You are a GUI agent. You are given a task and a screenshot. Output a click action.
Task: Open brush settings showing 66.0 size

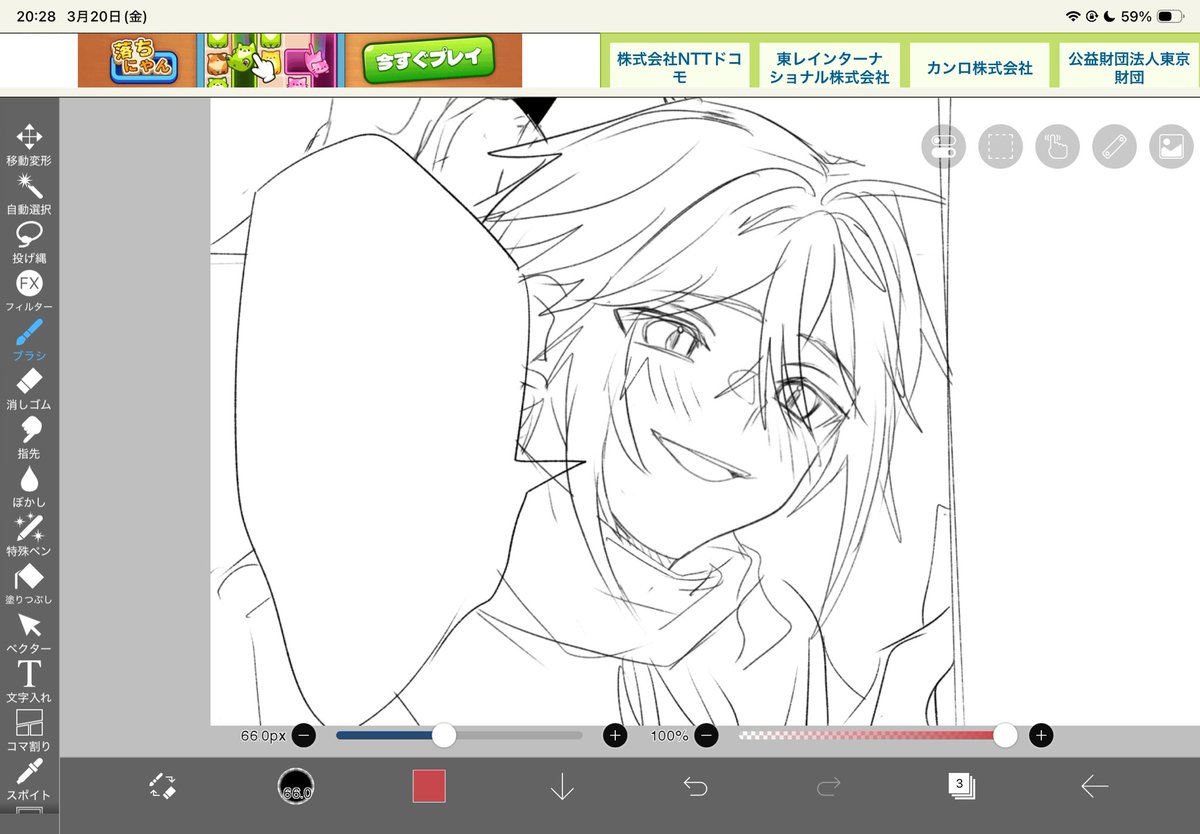[x=296, y=786]
